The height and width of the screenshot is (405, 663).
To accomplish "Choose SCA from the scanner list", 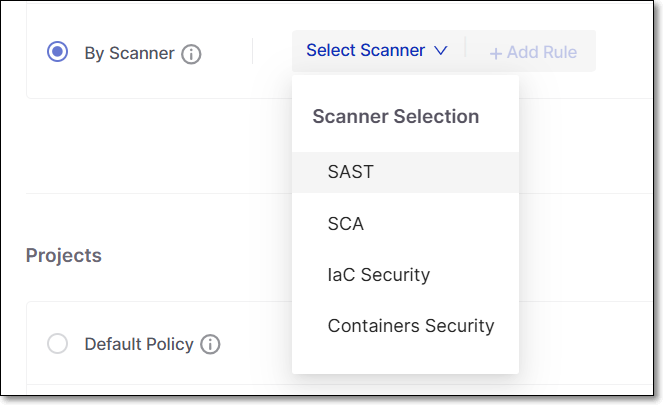I will click(x=345, y=224).
